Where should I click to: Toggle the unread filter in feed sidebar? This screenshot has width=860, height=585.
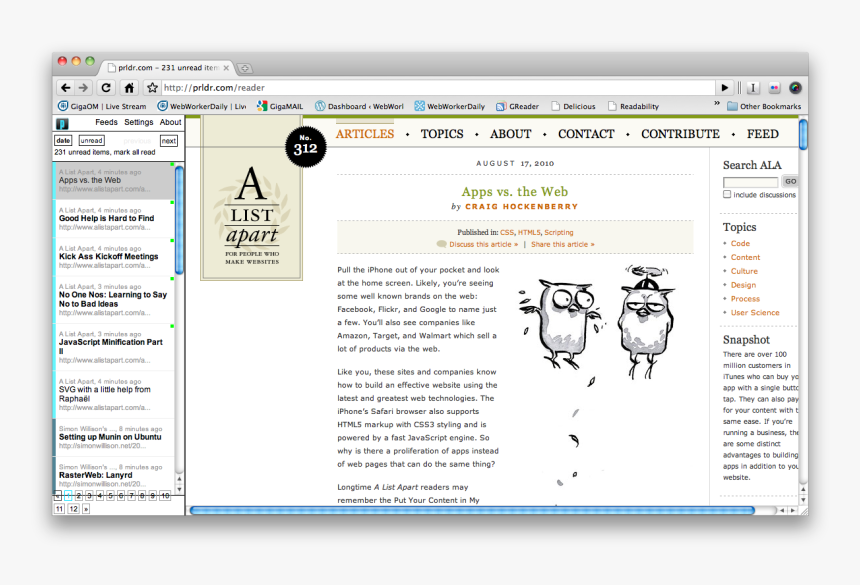91,141
